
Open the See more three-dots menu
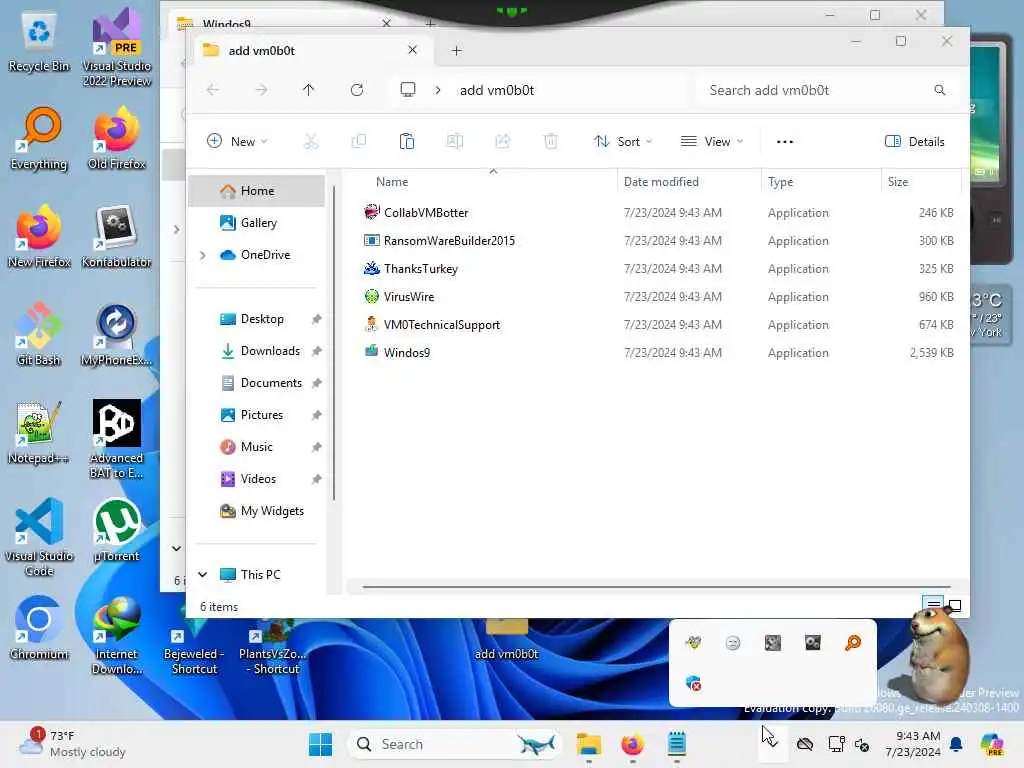(x=784, y=142)
